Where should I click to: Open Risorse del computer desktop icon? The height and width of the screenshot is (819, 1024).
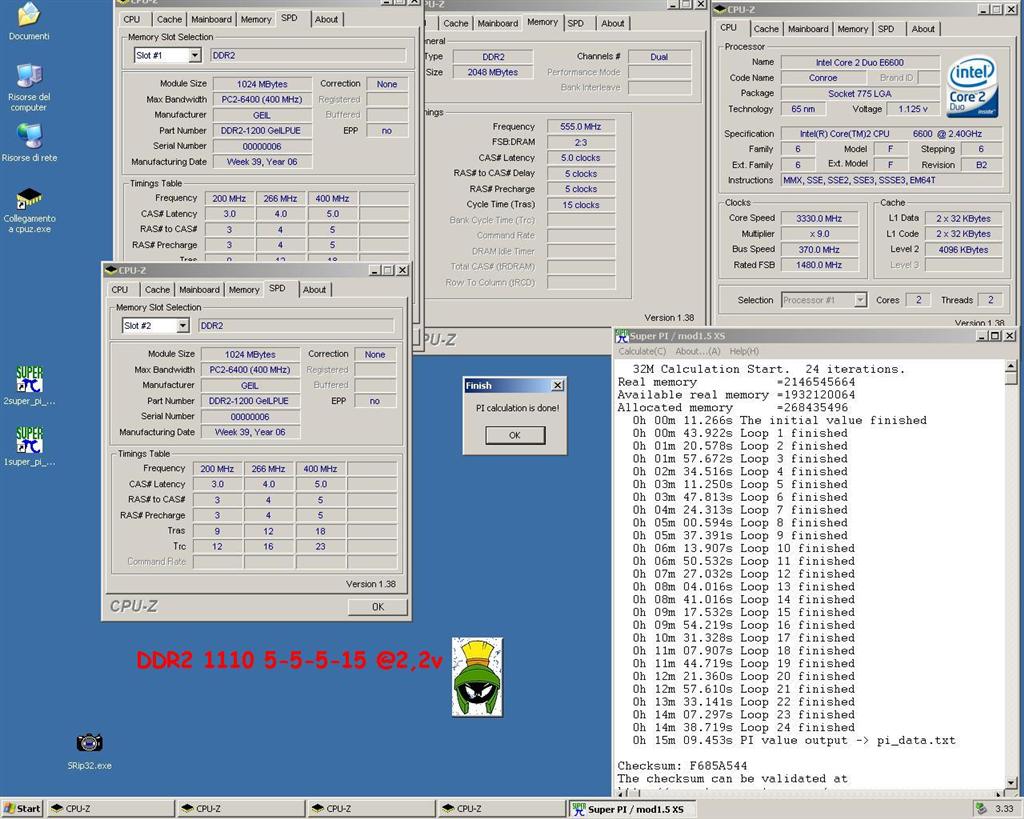[x=29, y=76]
